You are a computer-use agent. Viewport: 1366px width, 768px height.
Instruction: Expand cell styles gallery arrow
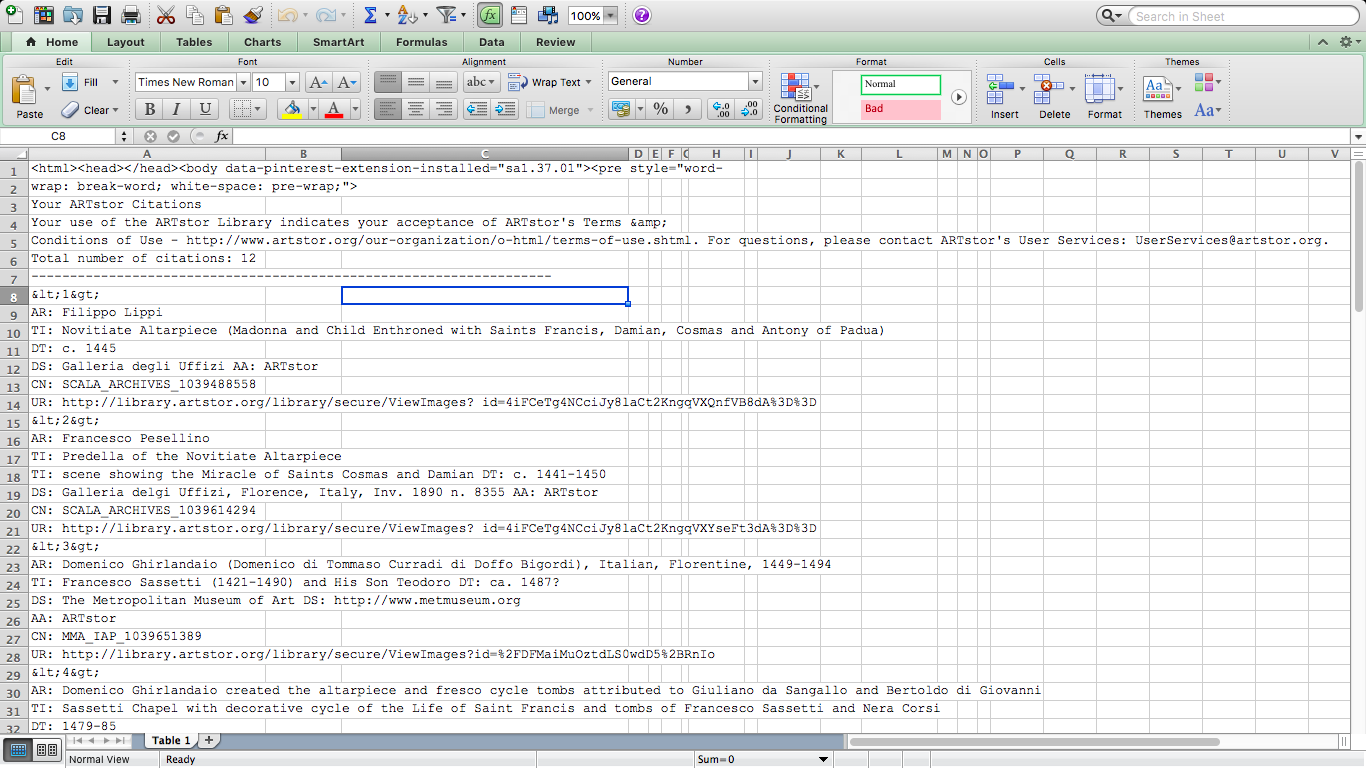point(959,97)
